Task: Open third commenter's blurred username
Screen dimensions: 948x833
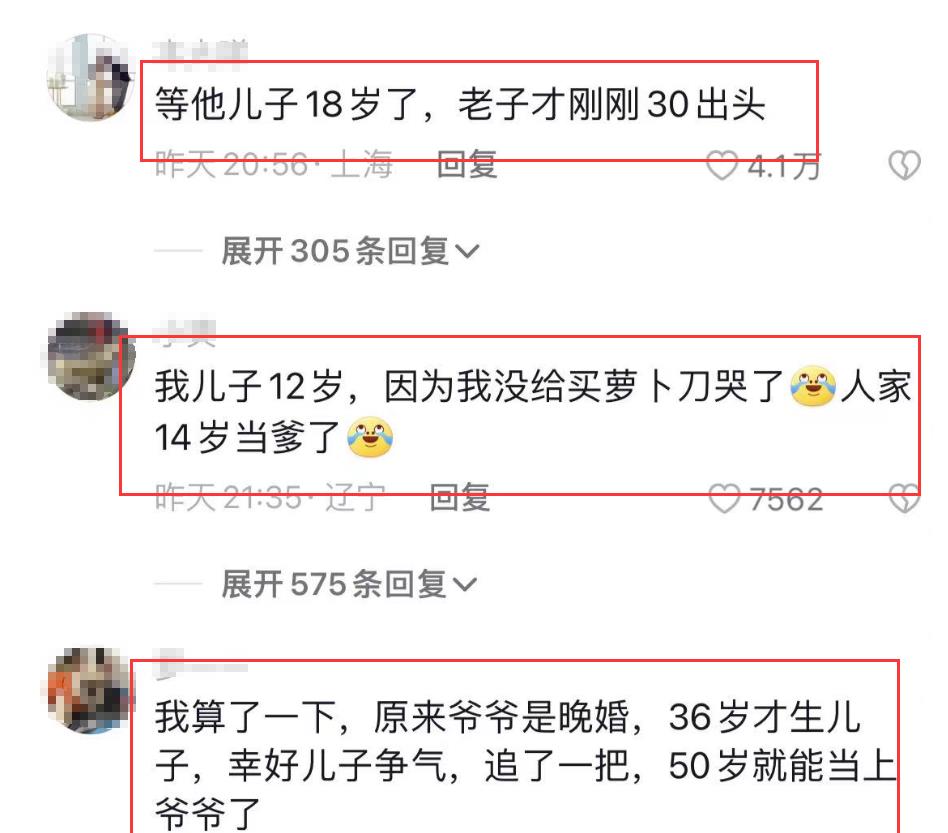Action: (x=201, y=665)
